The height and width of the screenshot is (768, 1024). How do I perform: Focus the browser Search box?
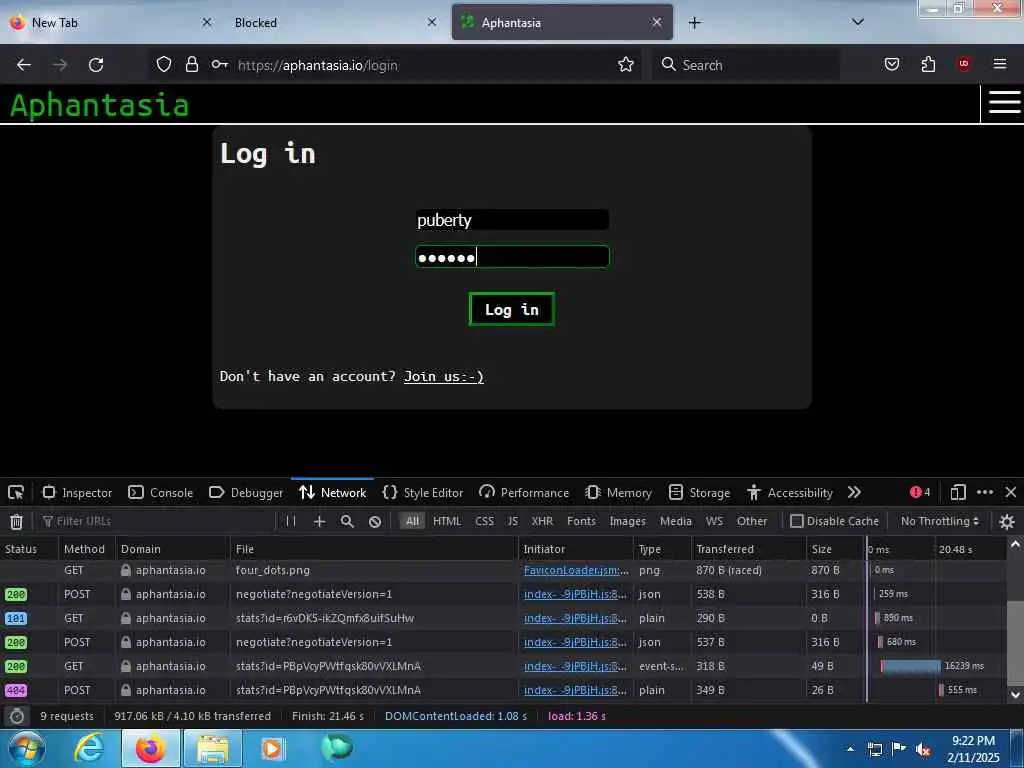746,65
